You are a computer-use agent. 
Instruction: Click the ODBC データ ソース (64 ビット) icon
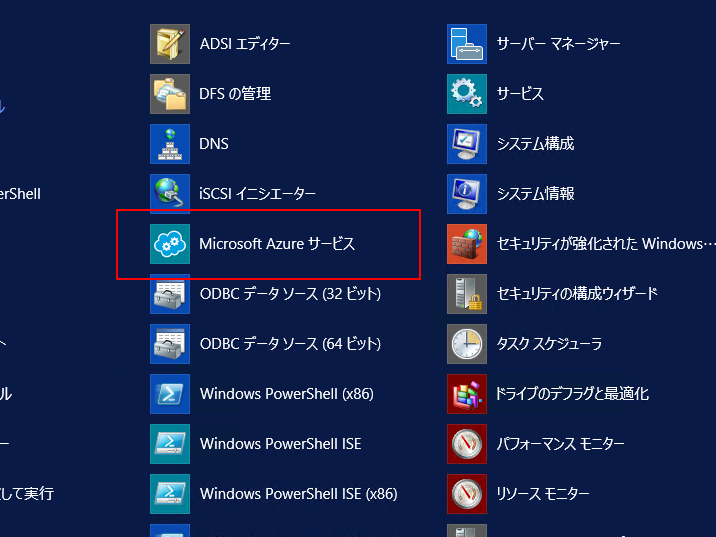click(170, 344)
